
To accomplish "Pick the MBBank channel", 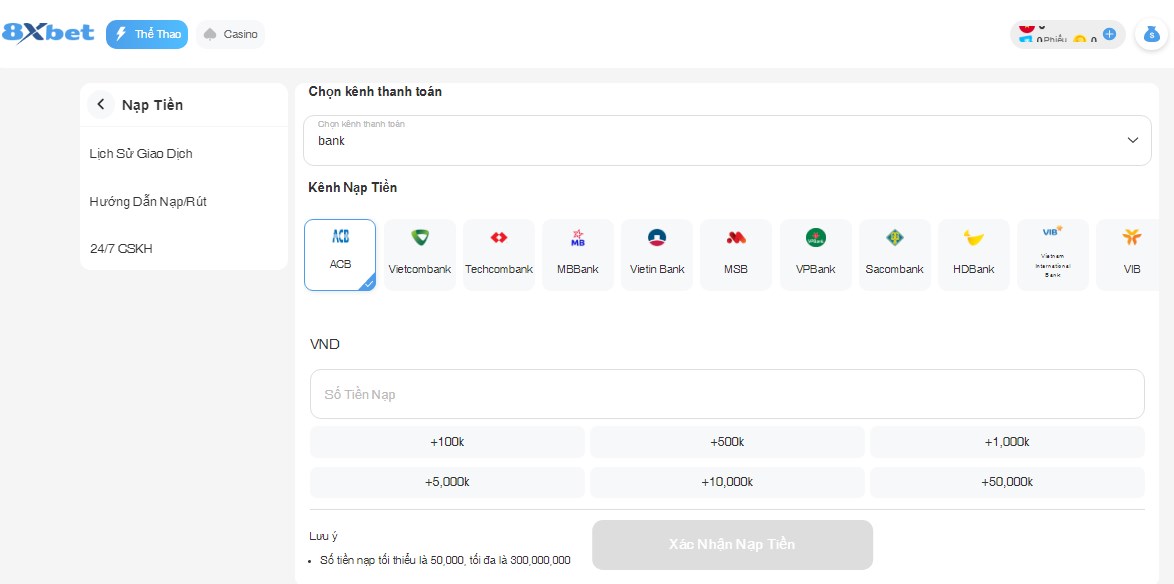I will point(578,255).
